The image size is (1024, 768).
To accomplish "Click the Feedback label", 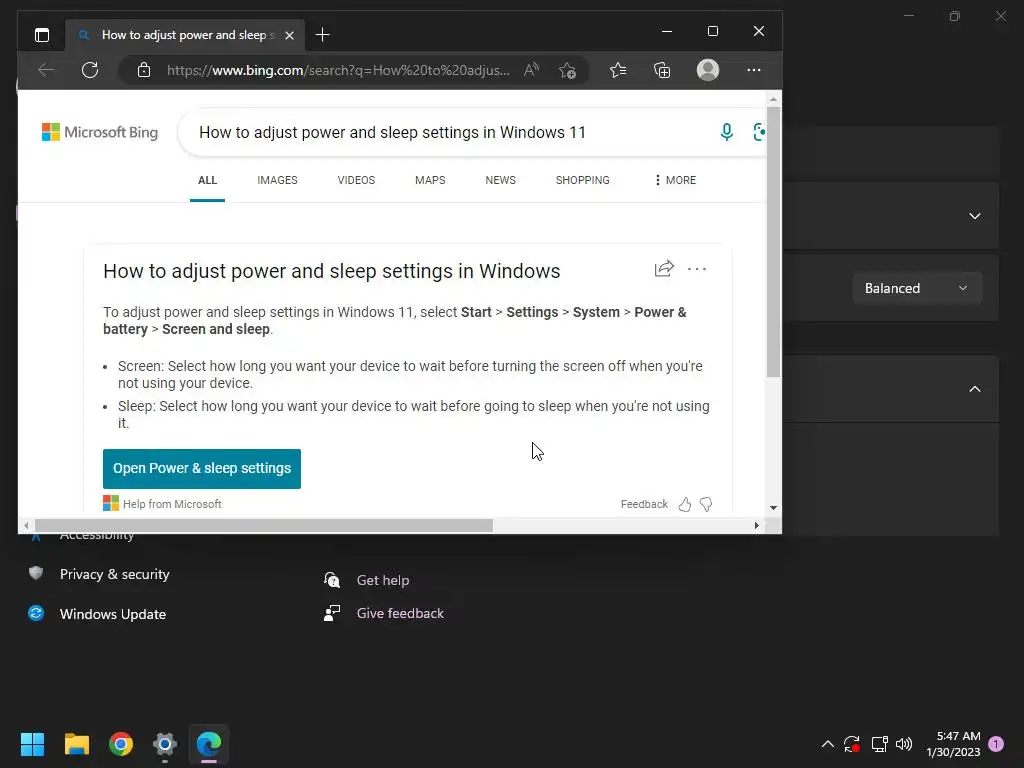I will point(644,504).
